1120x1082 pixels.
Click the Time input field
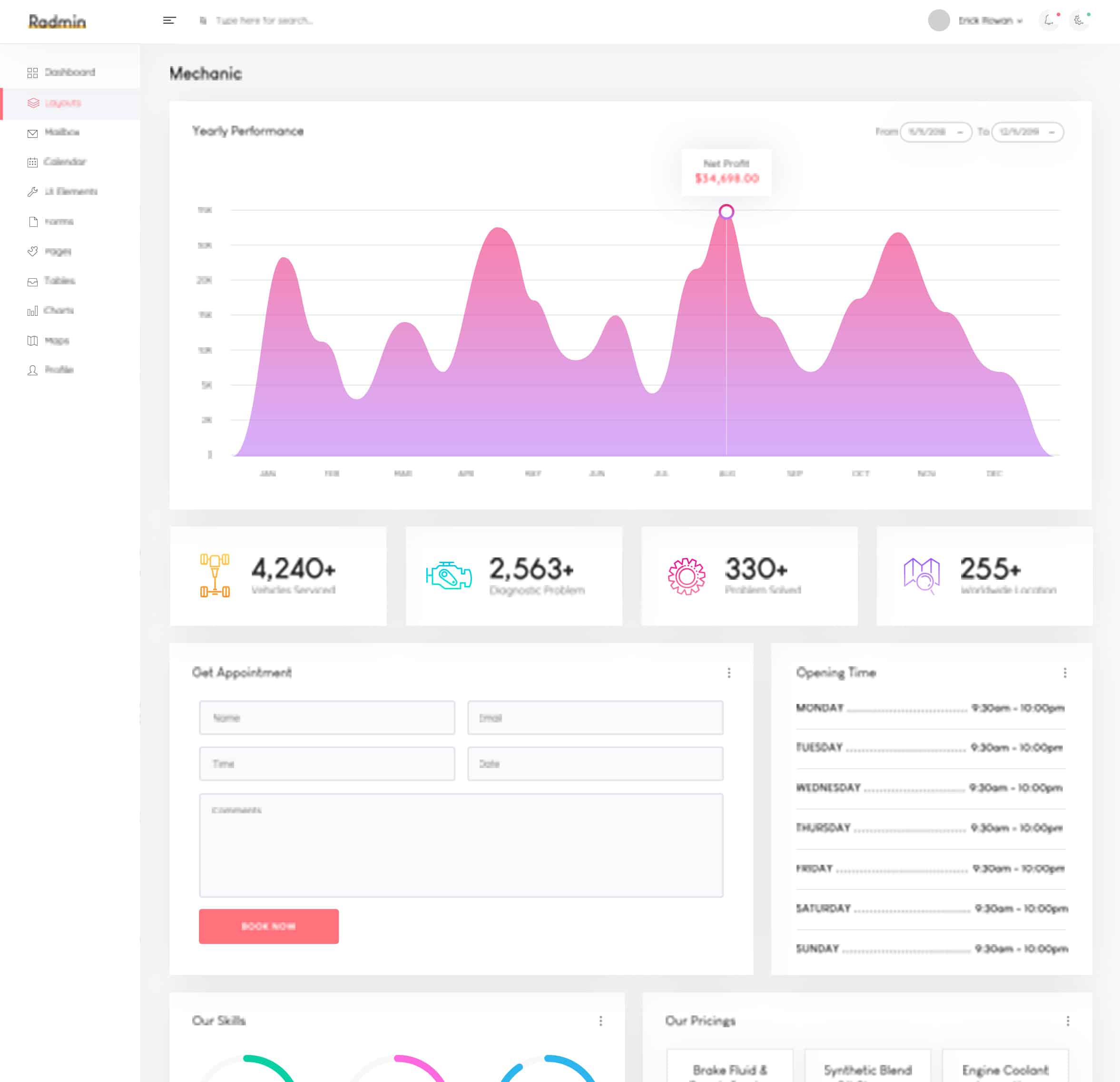[327, 764]
